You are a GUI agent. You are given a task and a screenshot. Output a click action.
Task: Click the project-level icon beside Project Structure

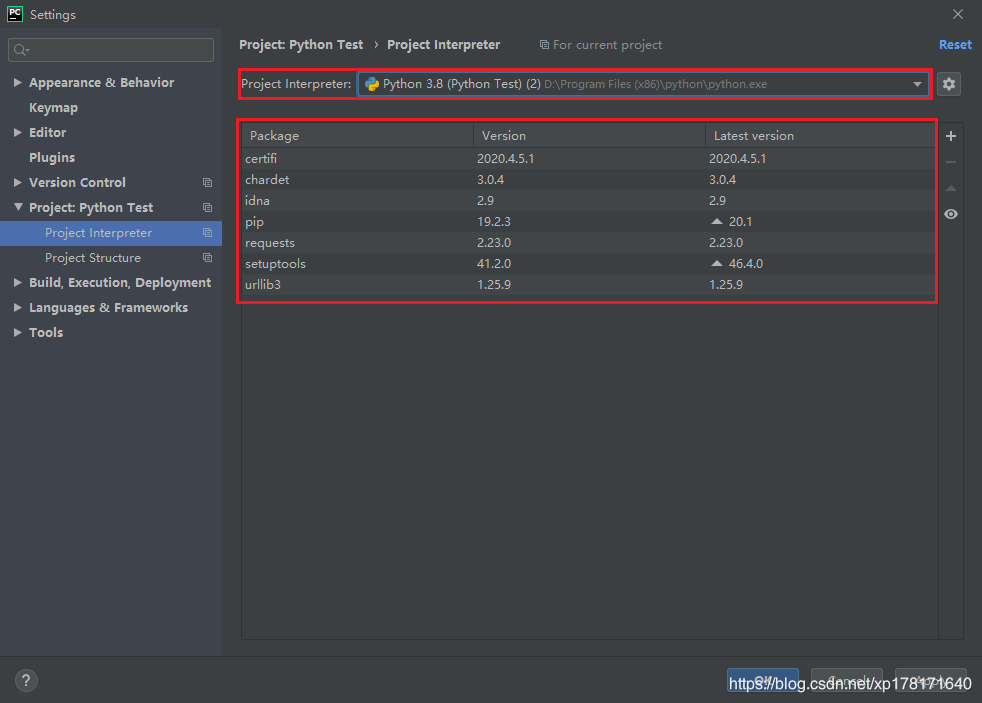click(x=207, y=258)
